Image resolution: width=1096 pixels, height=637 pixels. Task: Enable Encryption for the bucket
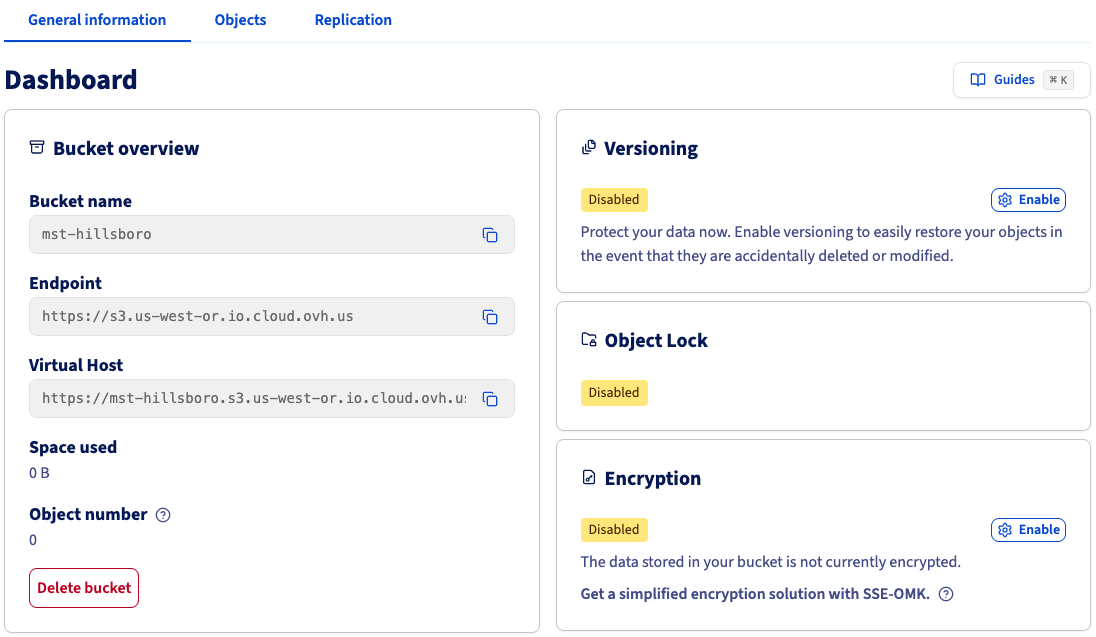click(1028, 530)
